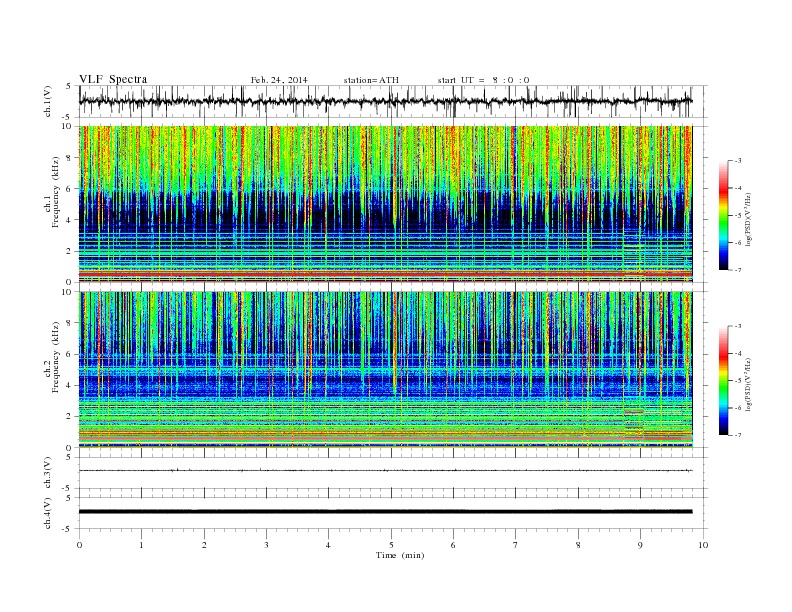792x612 pixels.
Task: Click the '4' kHz tick on ch.1 spectrogram
Action: point(70,220)
